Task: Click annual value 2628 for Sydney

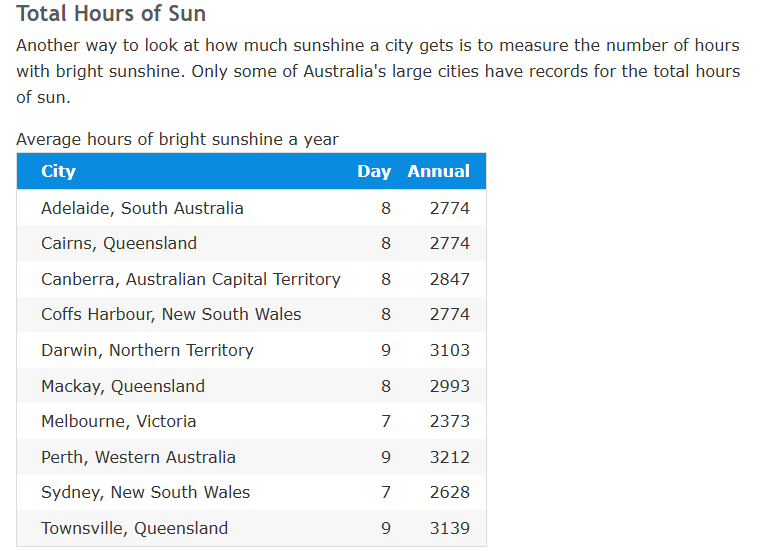Action: tap(449, 492)
